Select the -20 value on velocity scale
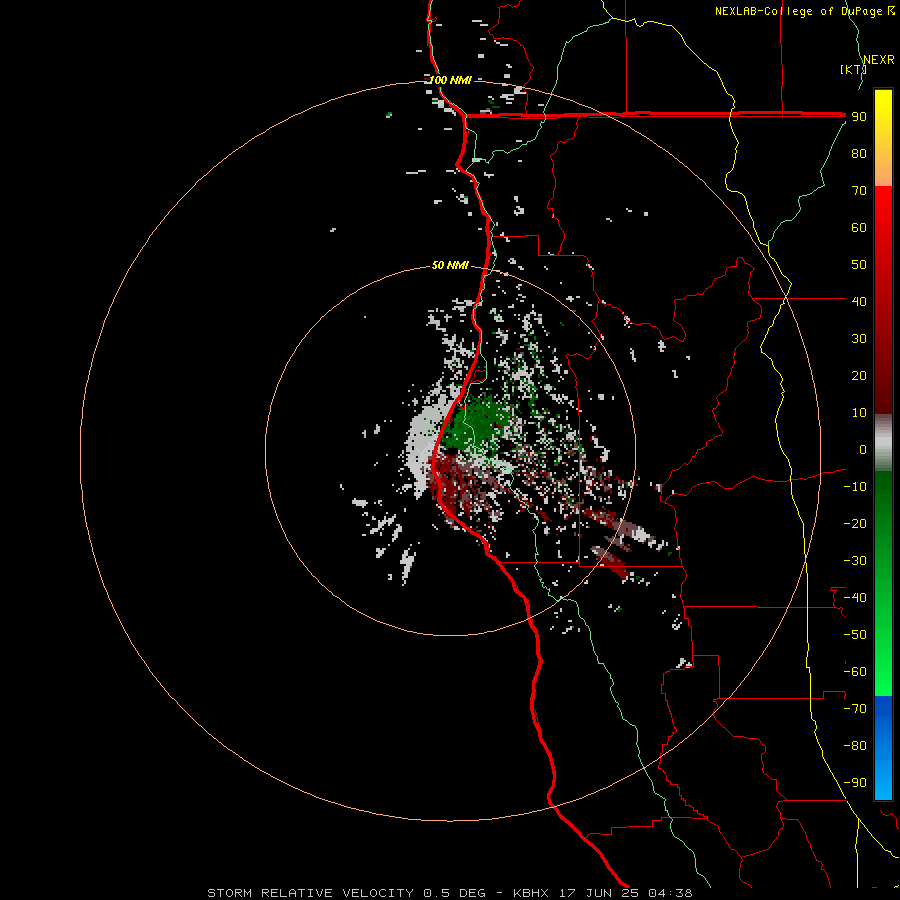Image resolution: width=900 pixels, height=900 pixels. click(x=855, y=523)
